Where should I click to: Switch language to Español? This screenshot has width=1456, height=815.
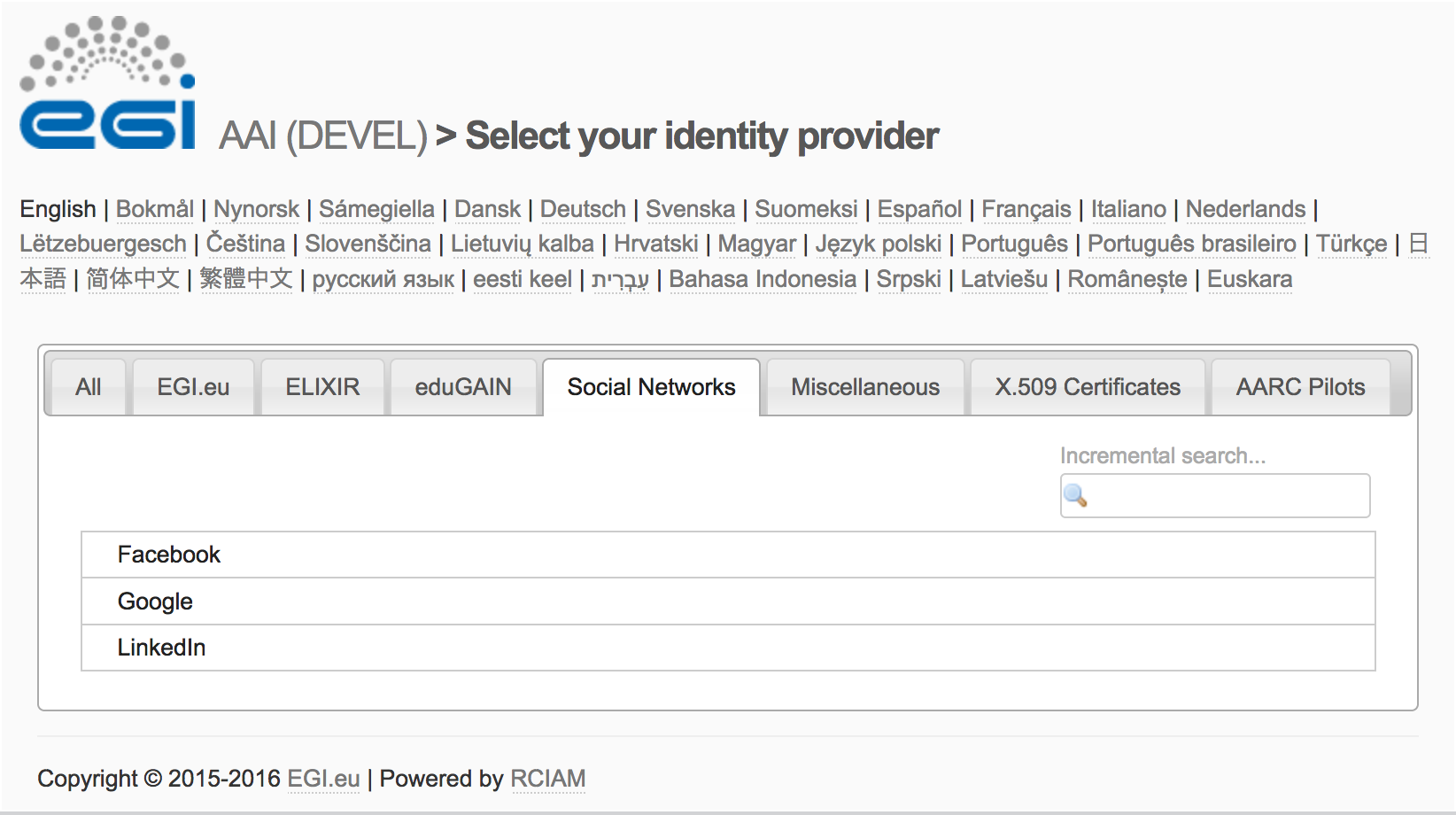tap(919, 209)
